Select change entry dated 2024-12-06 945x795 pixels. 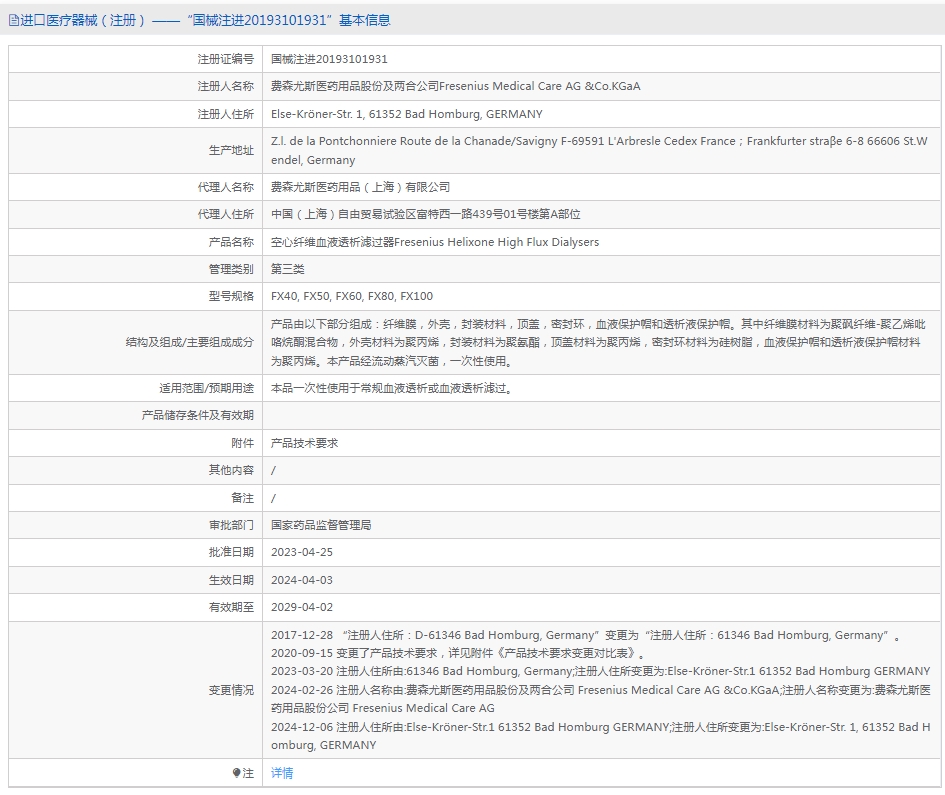pos(600,736)
